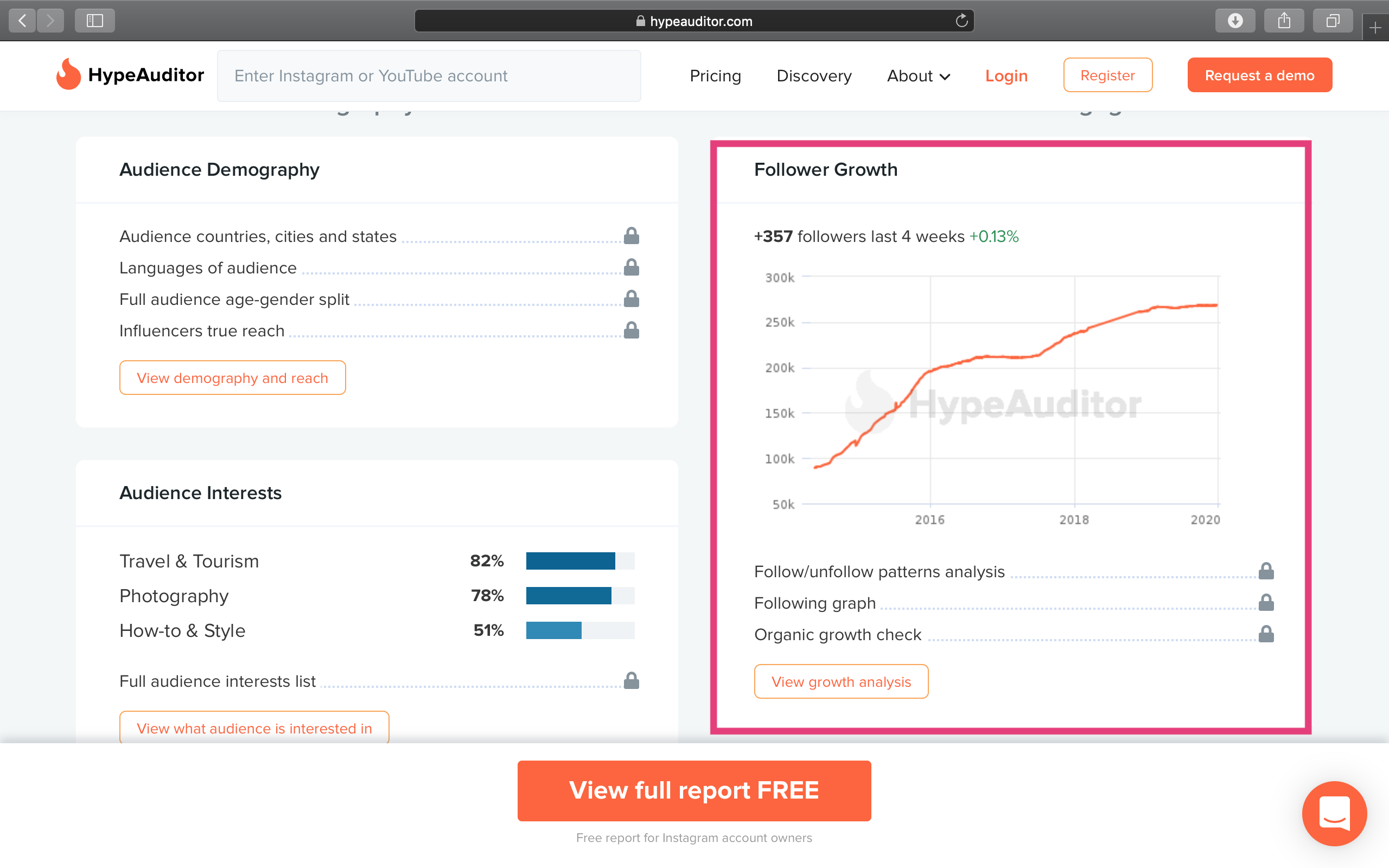Click the lock beside Organic growth check
This screenshot has width=1389, height=868.
(x=1266, y=634)
